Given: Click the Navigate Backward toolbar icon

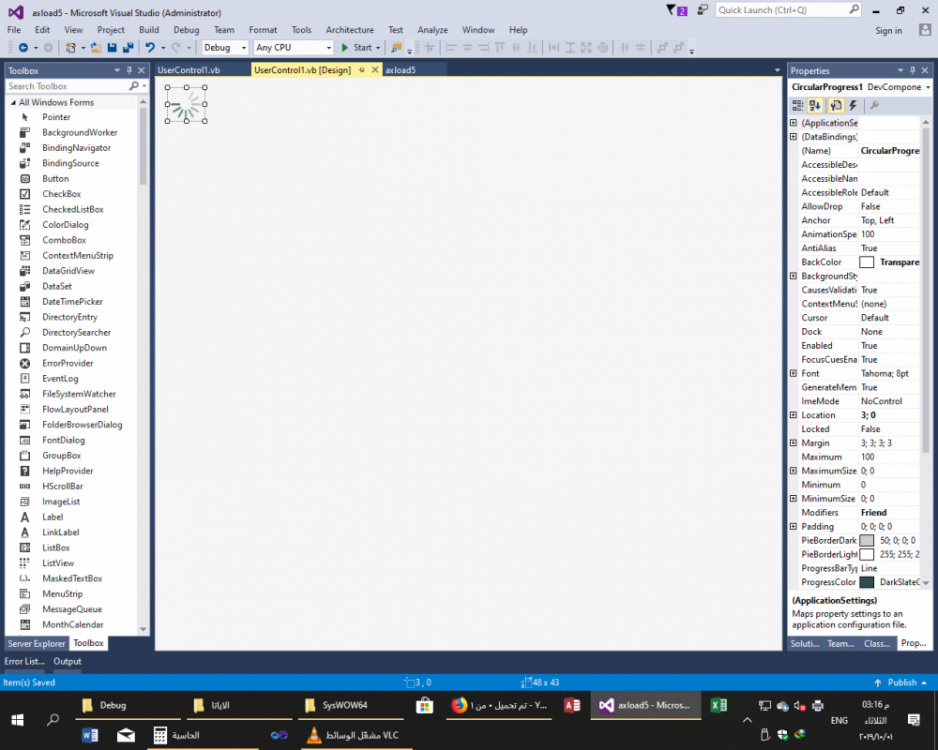Looking at the screenshot, I should (x=23, y=48).
